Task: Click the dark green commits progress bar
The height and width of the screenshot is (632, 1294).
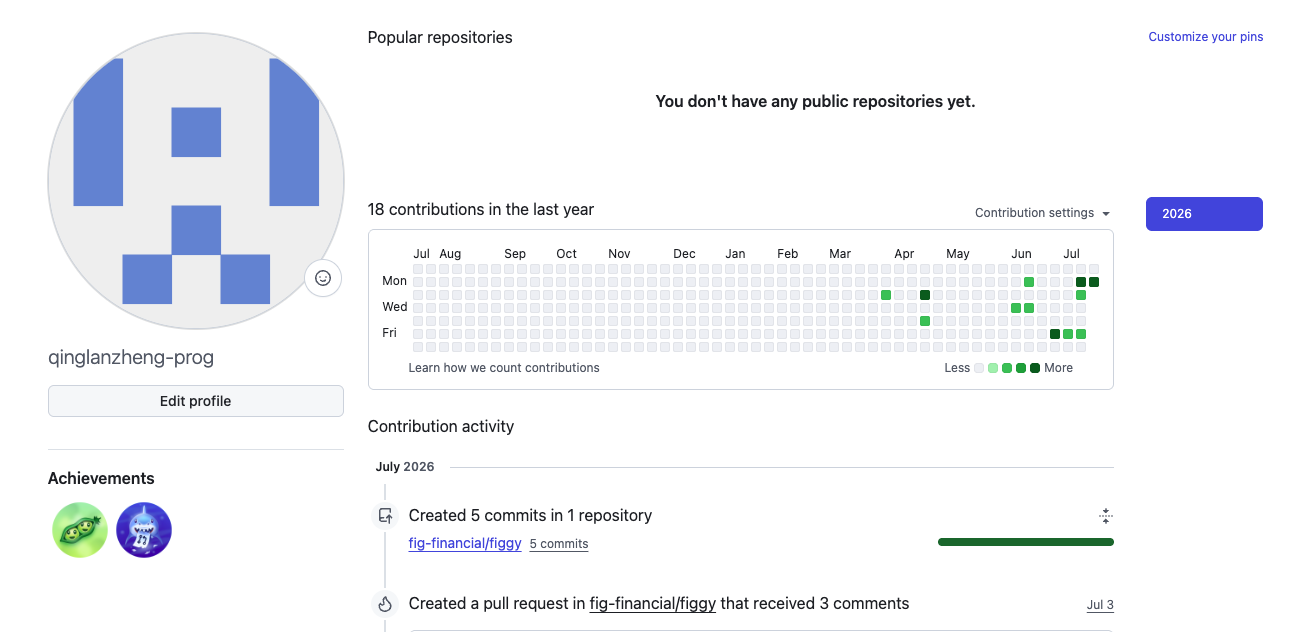Action: point(1026,542)
